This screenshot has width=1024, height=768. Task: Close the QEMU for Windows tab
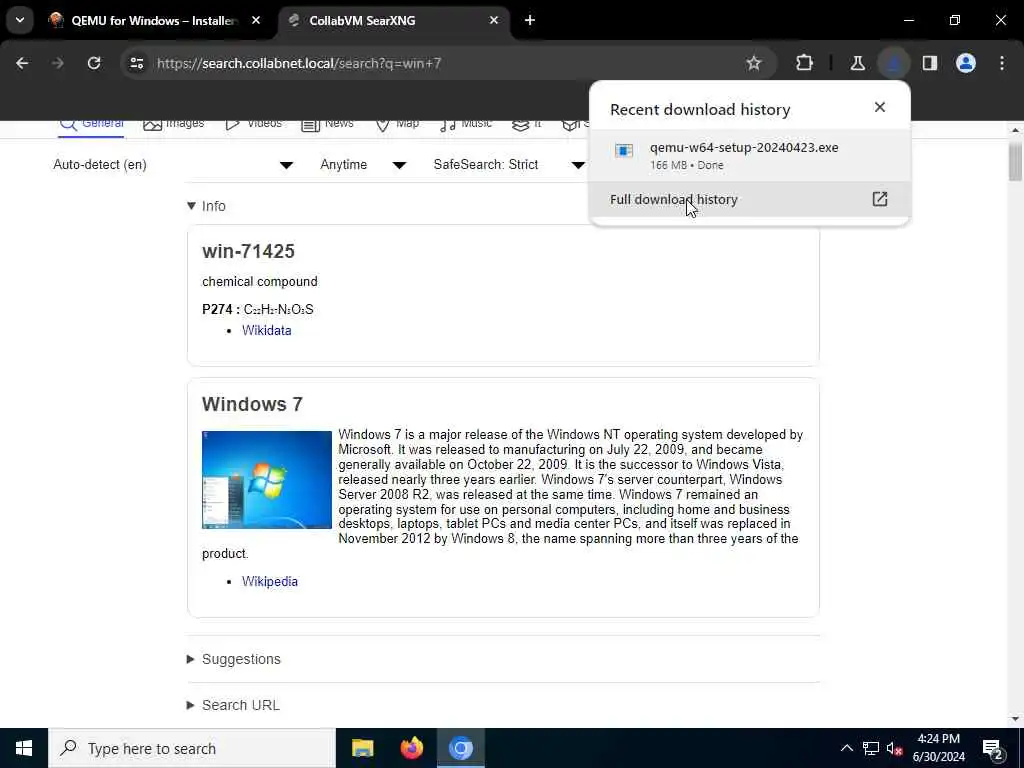[x=256, y=21]
